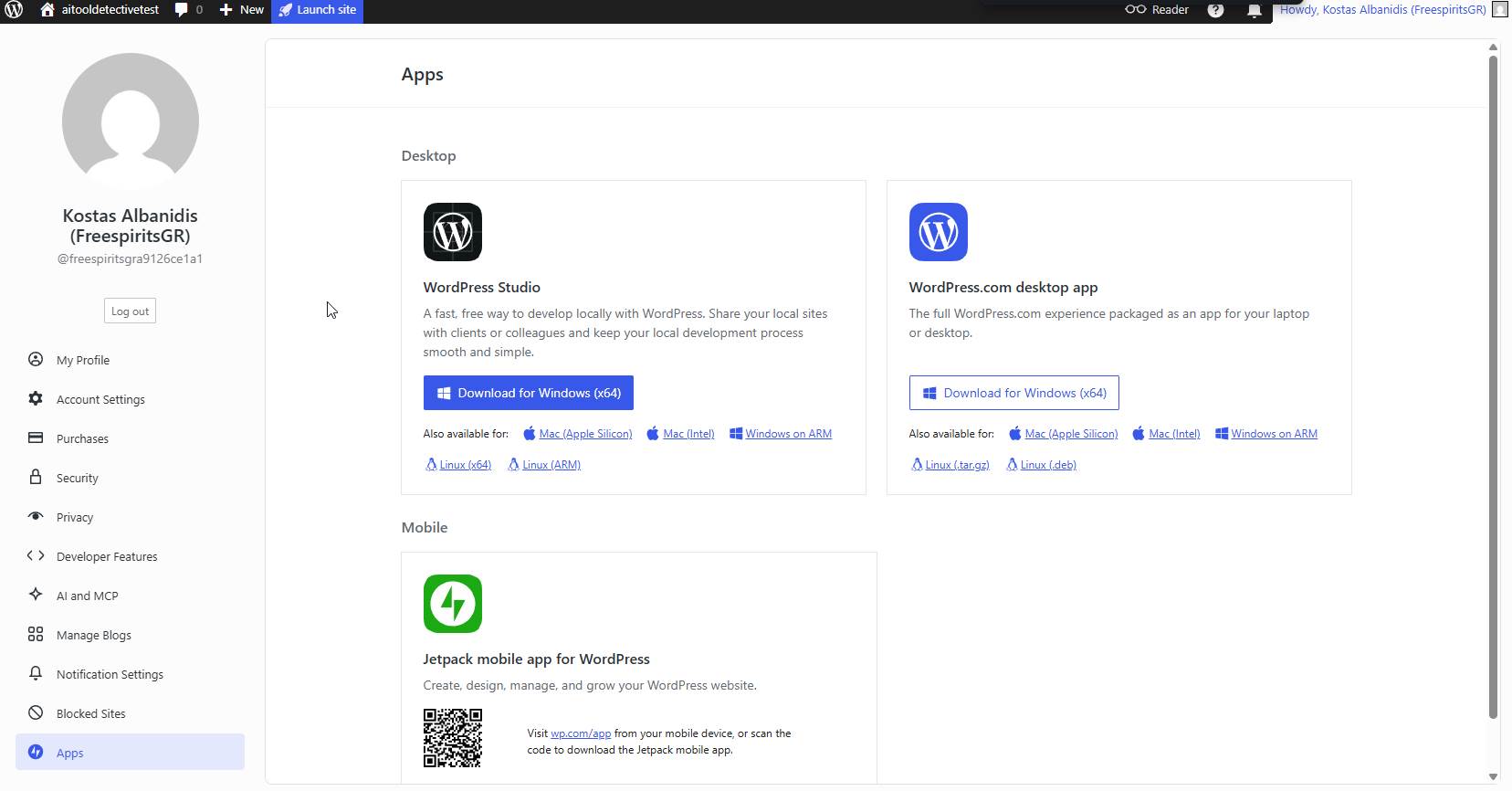Viewport: 1512px width, 791px height.
Task: Open Privacy in the sidebar
Action: click(x=130, y=517)
